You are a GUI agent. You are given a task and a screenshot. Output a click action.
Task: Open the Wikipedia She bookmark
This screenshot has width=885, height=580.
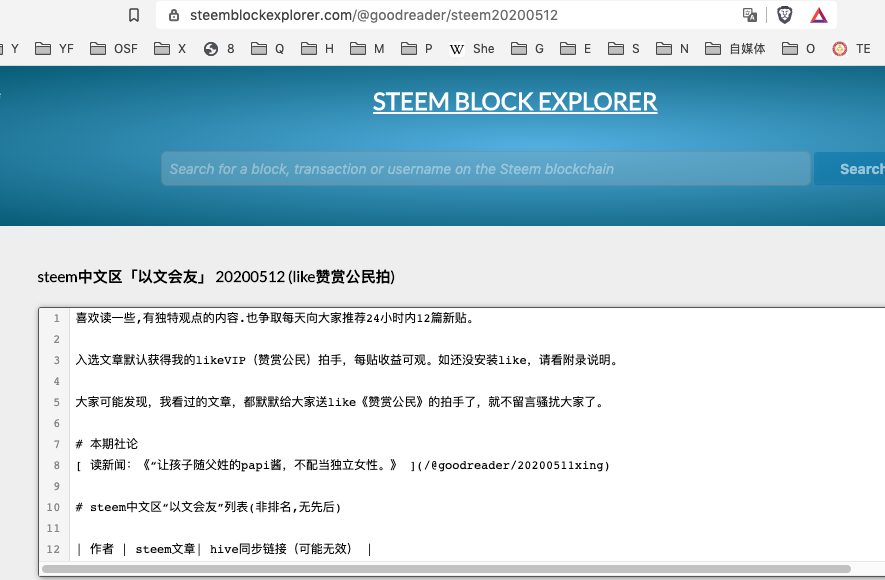[472, 49]
